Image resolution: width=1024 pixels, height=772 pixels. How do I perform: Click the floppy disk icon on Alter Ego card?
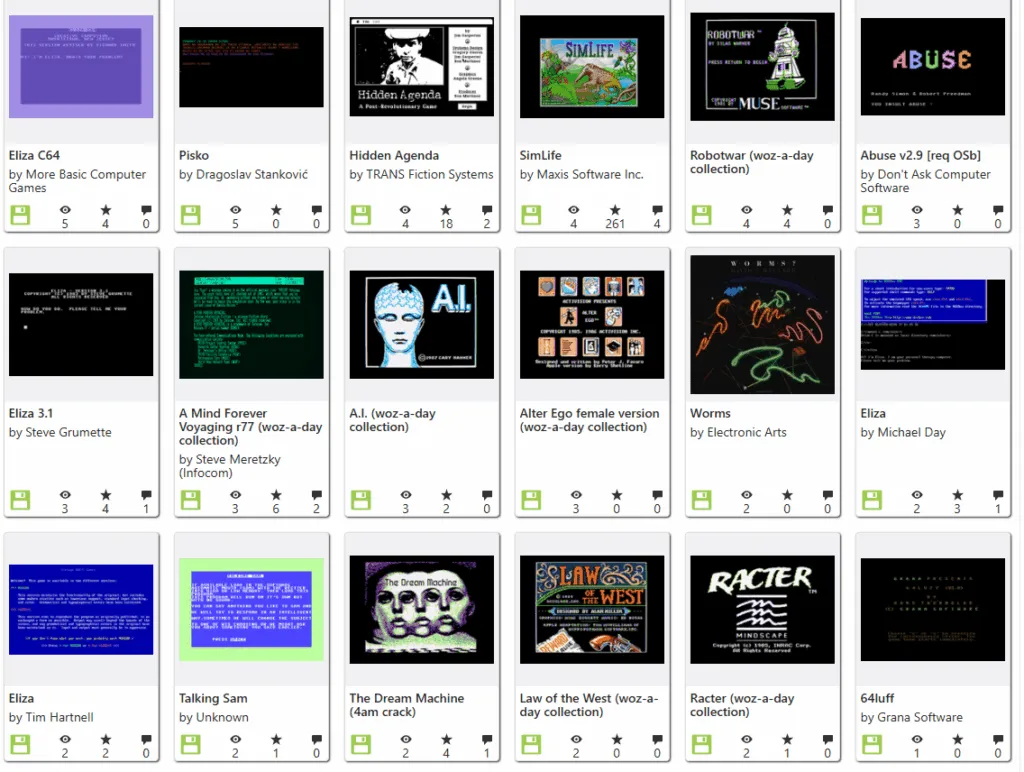pos(532,500)
